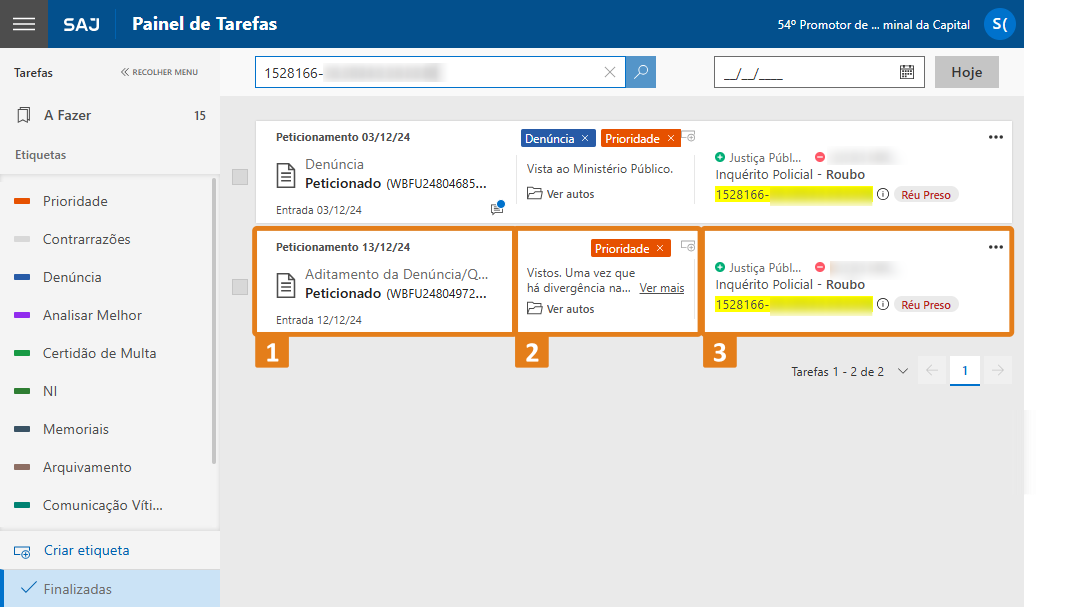Check the checkbox beside the Denúncia card
The image size is (1076, 607).
pos(239,176)
